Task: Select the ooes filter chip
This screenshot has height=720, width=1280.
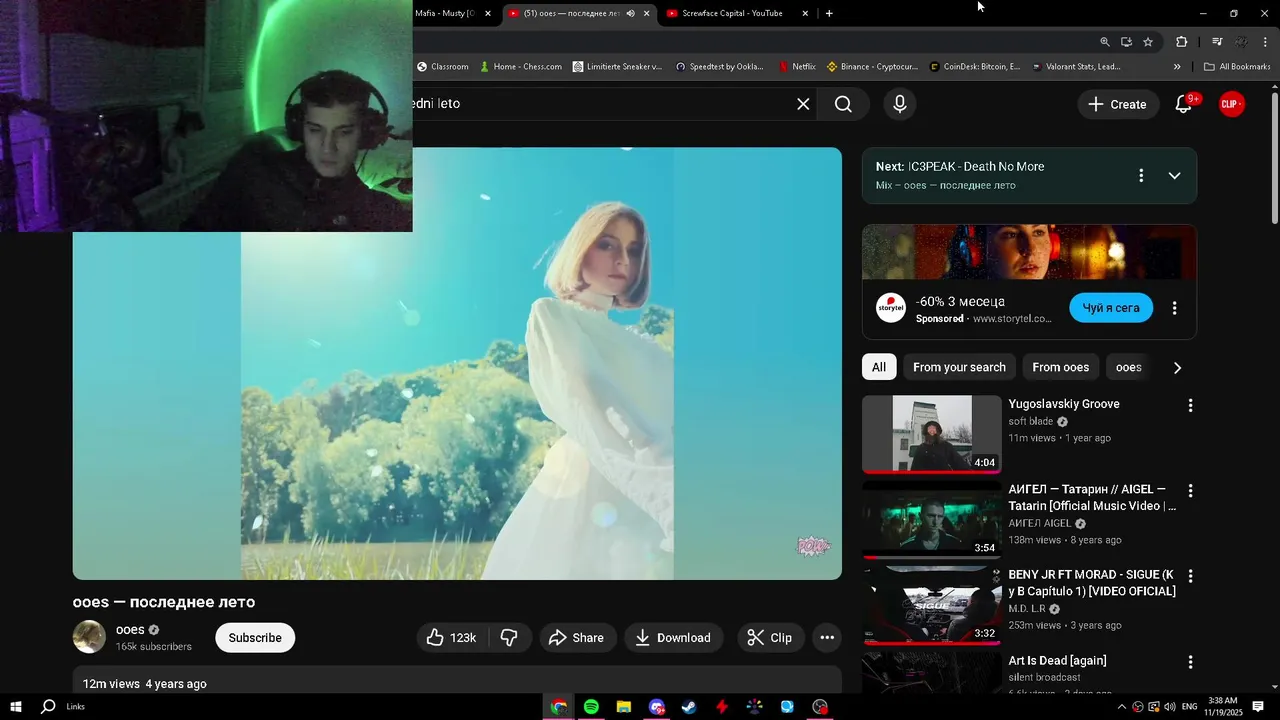Action: click(x=1129, y=368)
